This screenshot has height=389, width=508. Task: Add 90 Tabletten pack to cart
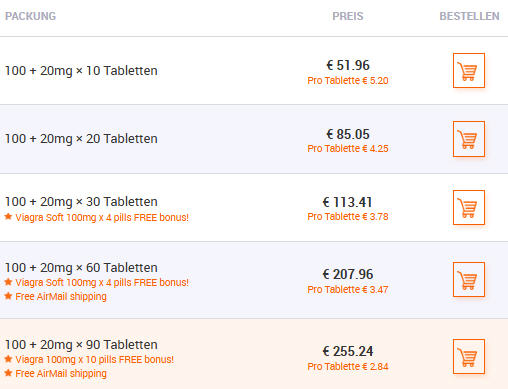point(468,356)
